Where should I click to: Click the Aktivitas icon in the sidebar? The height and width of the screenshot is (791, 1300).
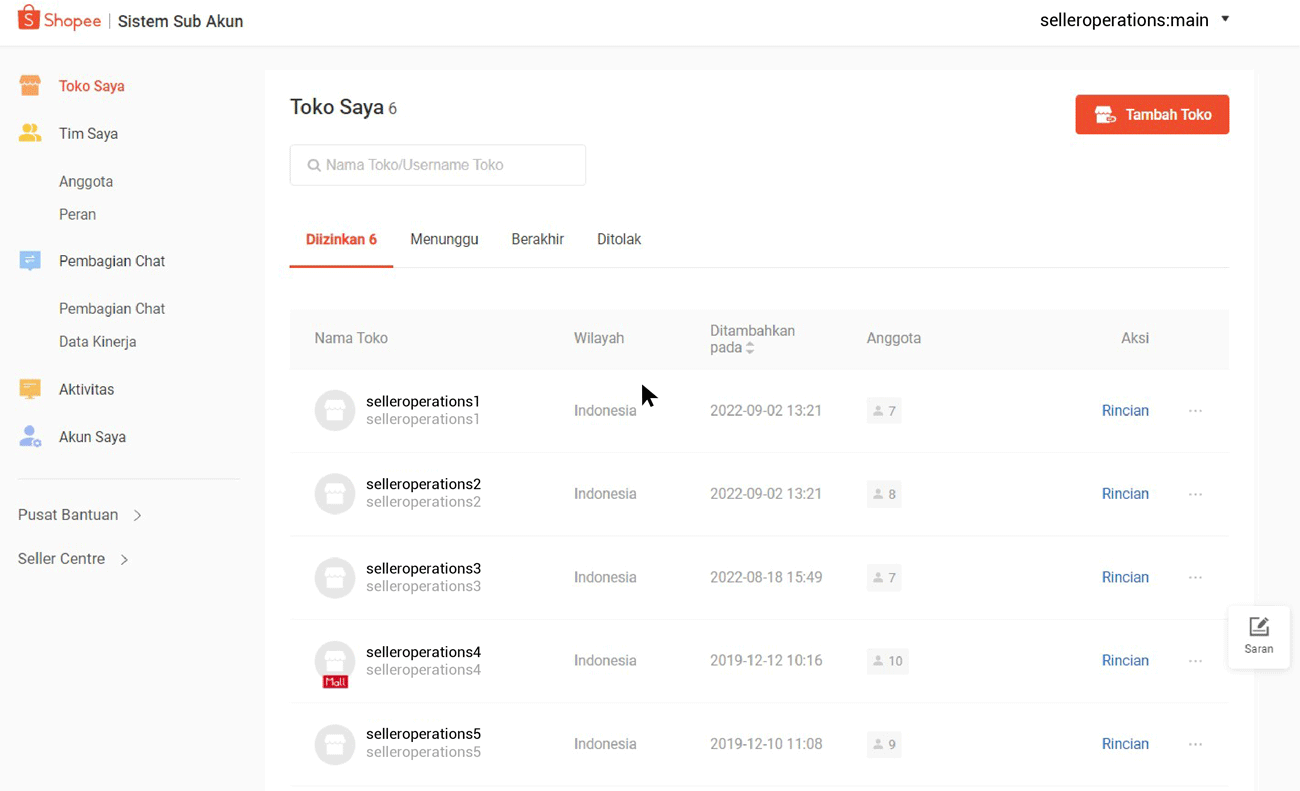pos(30,388)
